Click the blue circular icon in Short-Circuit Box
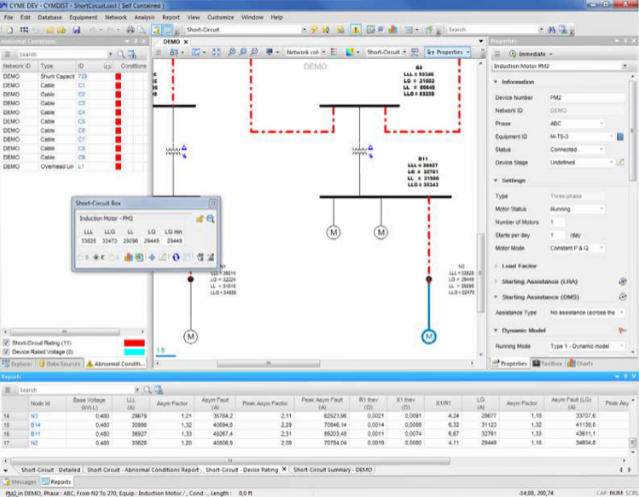This screenshot has height=497, width=639. click(x=176, y=257)
